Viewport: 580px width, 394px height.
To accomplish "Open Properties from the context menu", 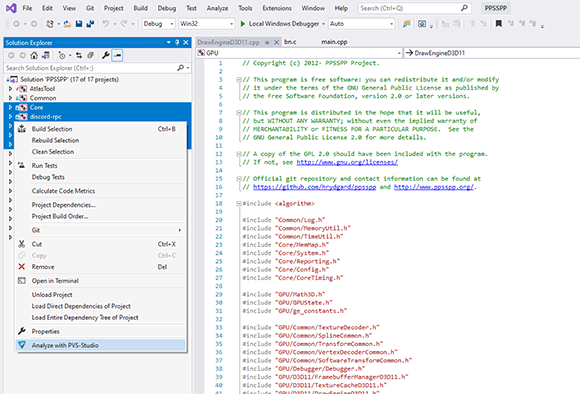I will (100, 331).
